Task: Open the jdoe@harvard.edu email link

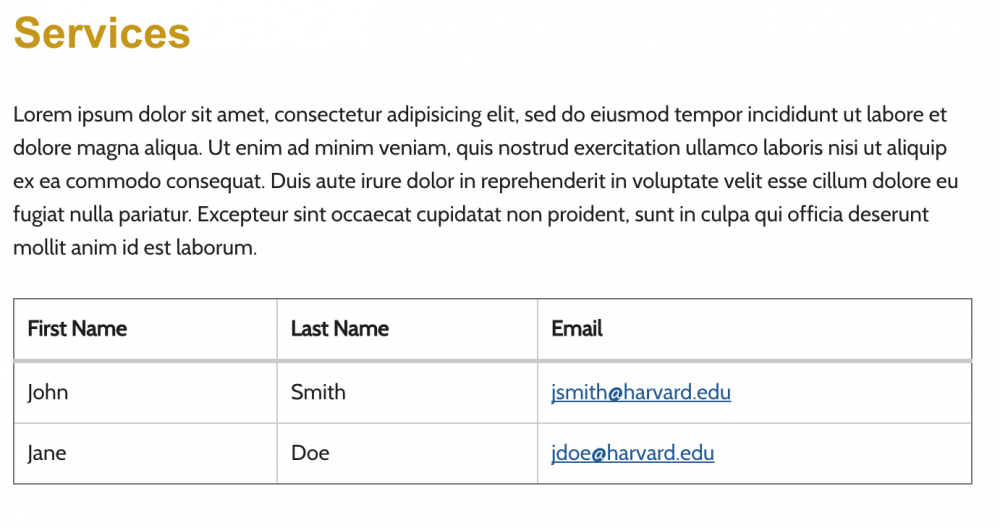Action: [632, 453]
